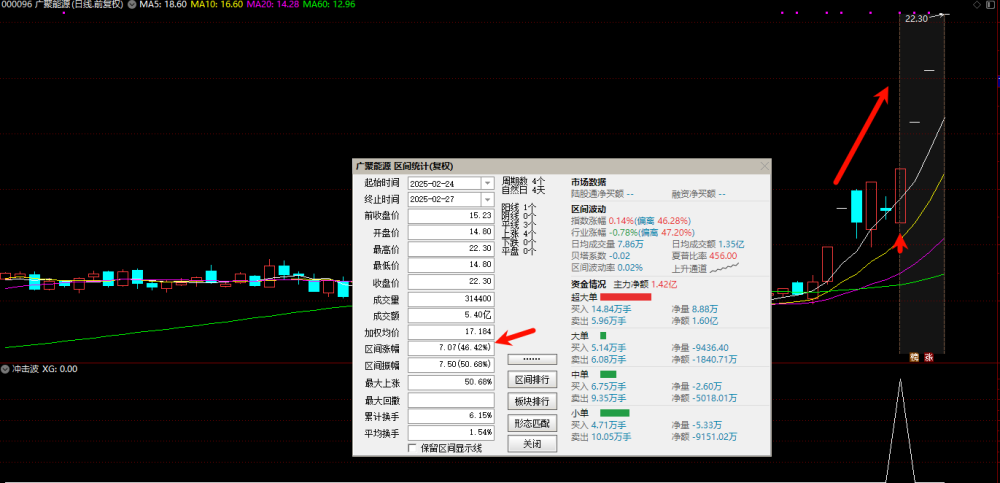Screen dimensions: 1000x483
Task: Open 区间排行 ranking
Action: [x=532, y=380]
